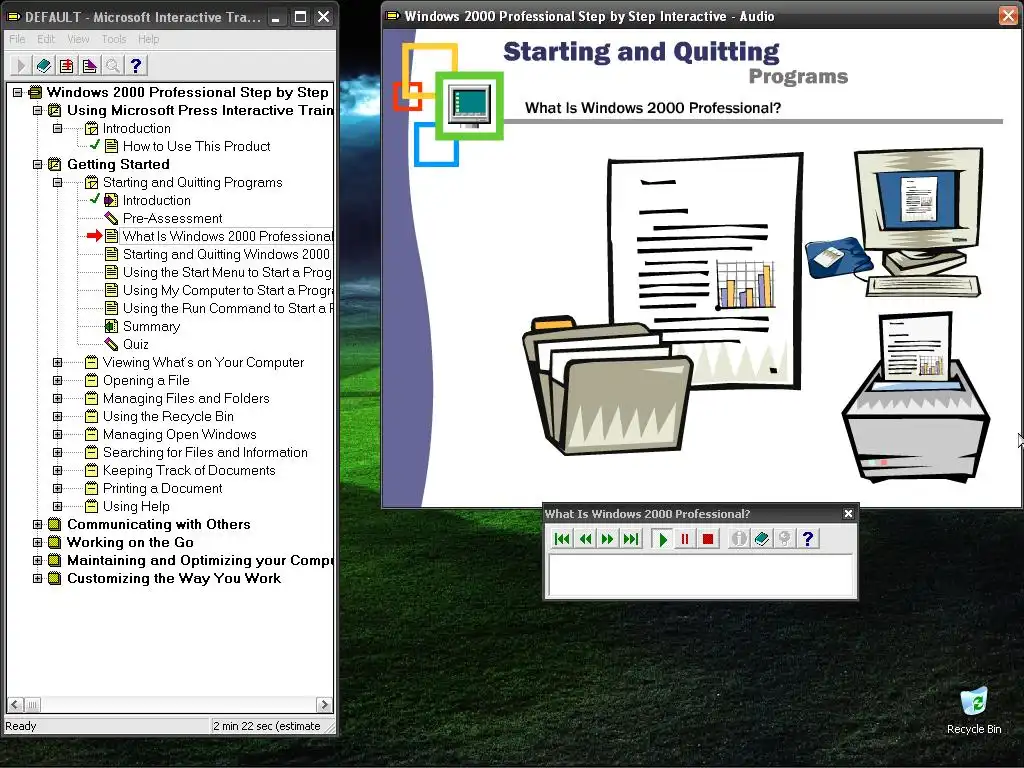Image resolution: width=1024 pixels, height=768 pixels.
Task: Open the Edit menu
Action: pyautogui.click(x=46, y=39)
